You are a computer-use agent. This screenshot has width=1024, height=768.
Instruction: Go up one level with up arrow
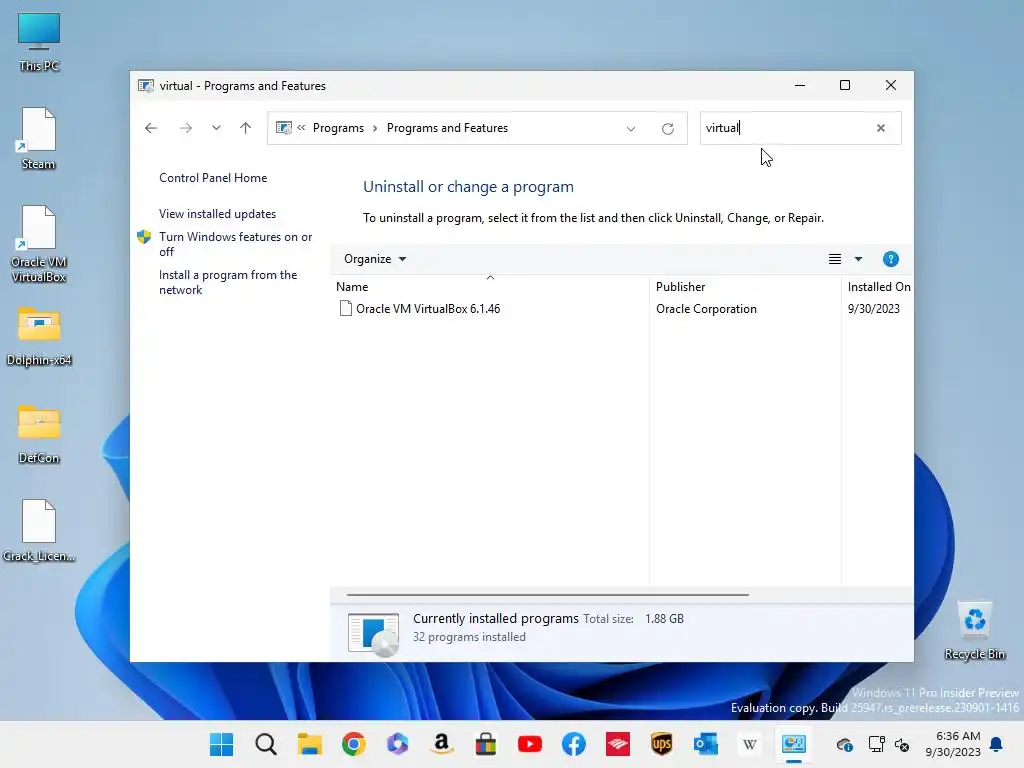(x=246, y=128)
